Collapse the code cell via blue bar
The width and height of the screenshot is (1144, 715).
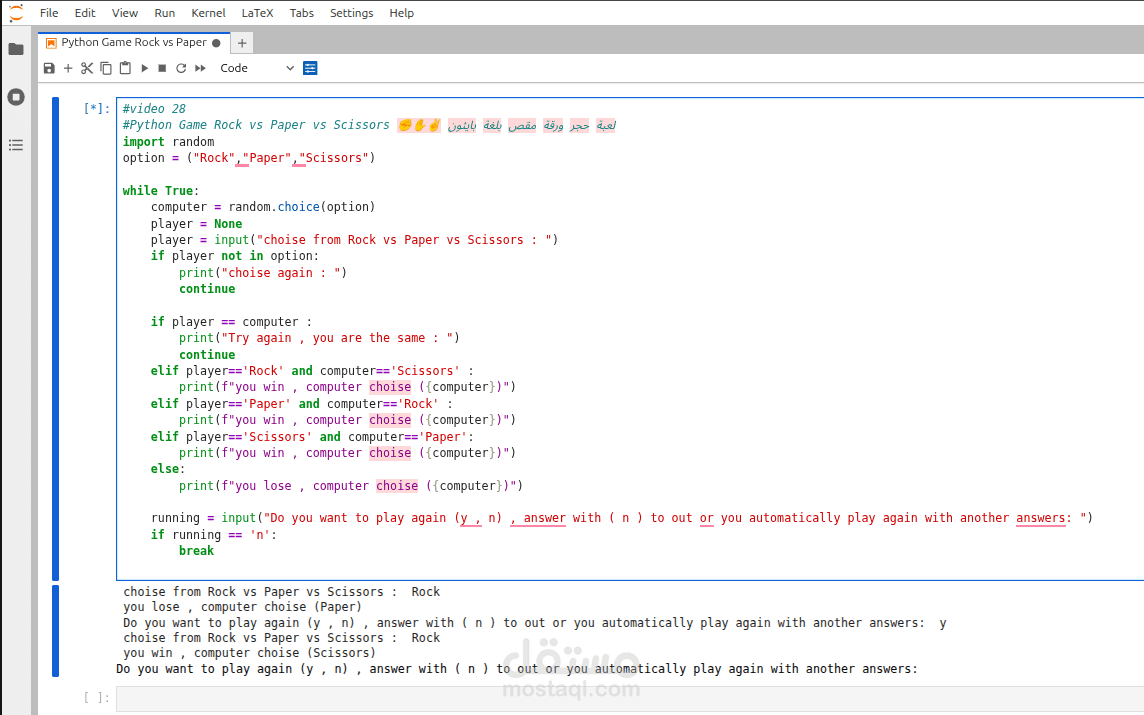tap(55, 339)
